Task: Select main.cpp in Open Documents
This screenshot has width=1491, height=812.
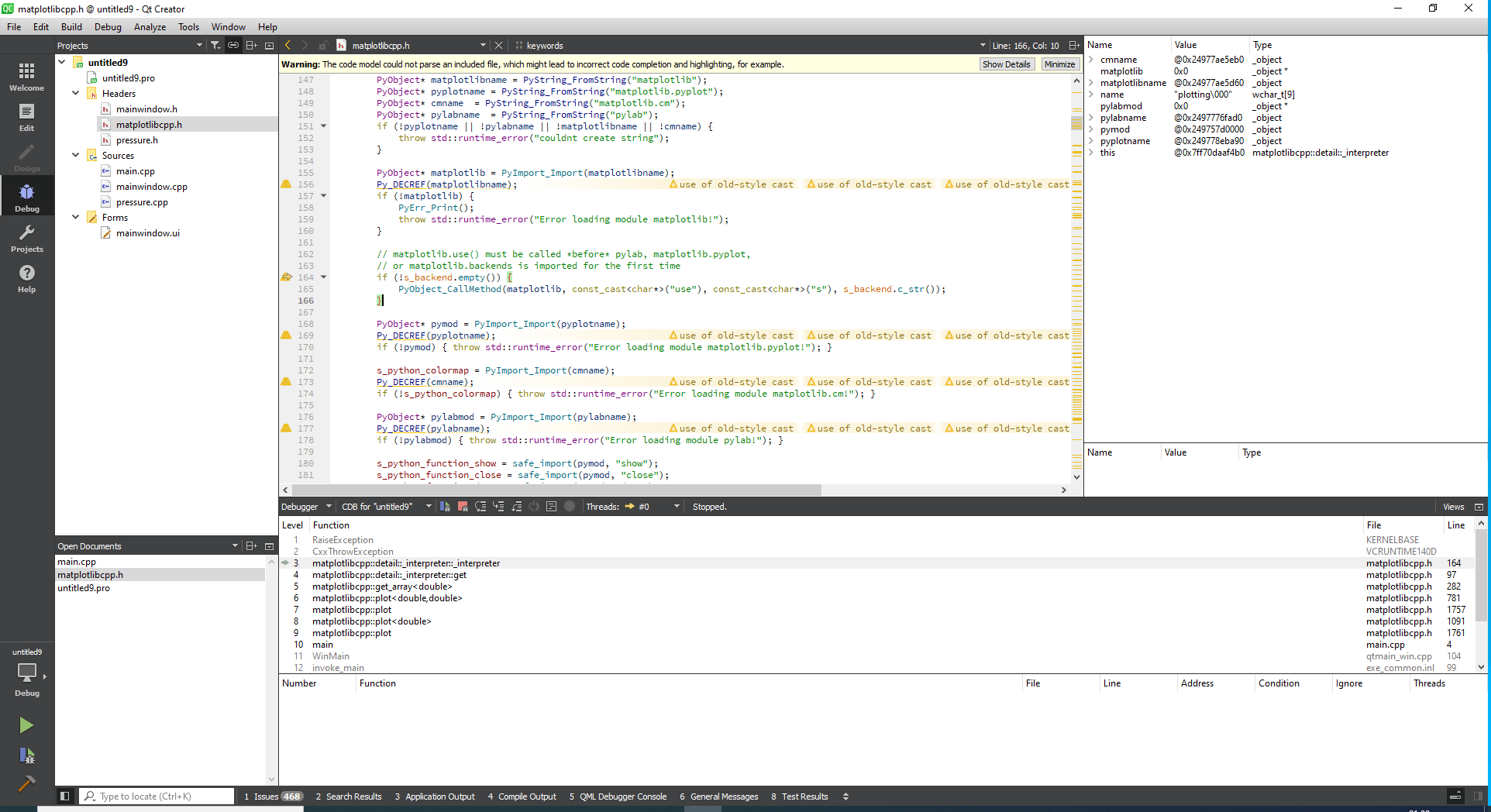Action: click(x=77, y=562)
